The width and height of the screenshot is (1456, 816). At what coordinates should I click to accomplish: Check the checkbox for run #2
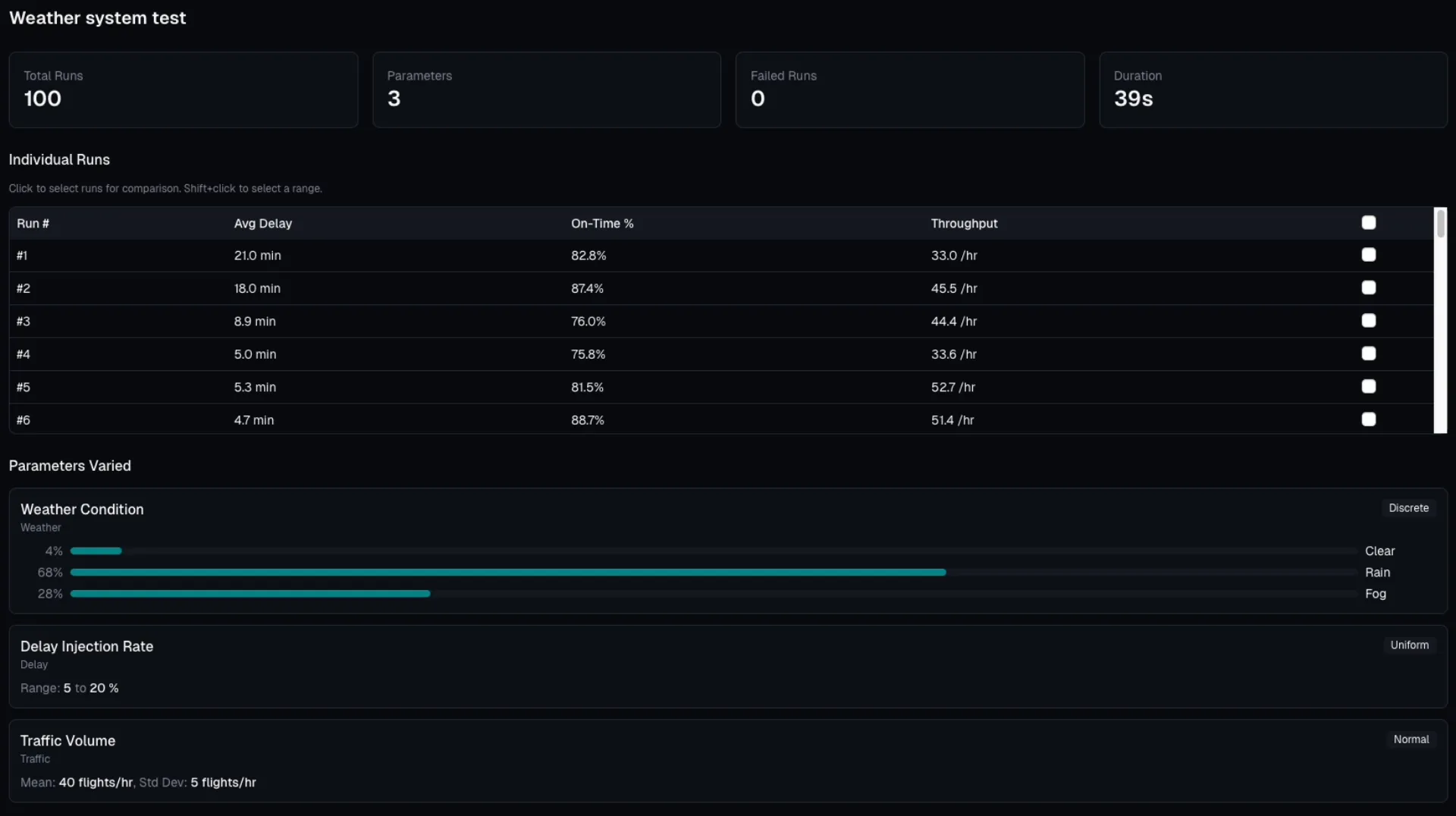click(x=1369, y=287)
